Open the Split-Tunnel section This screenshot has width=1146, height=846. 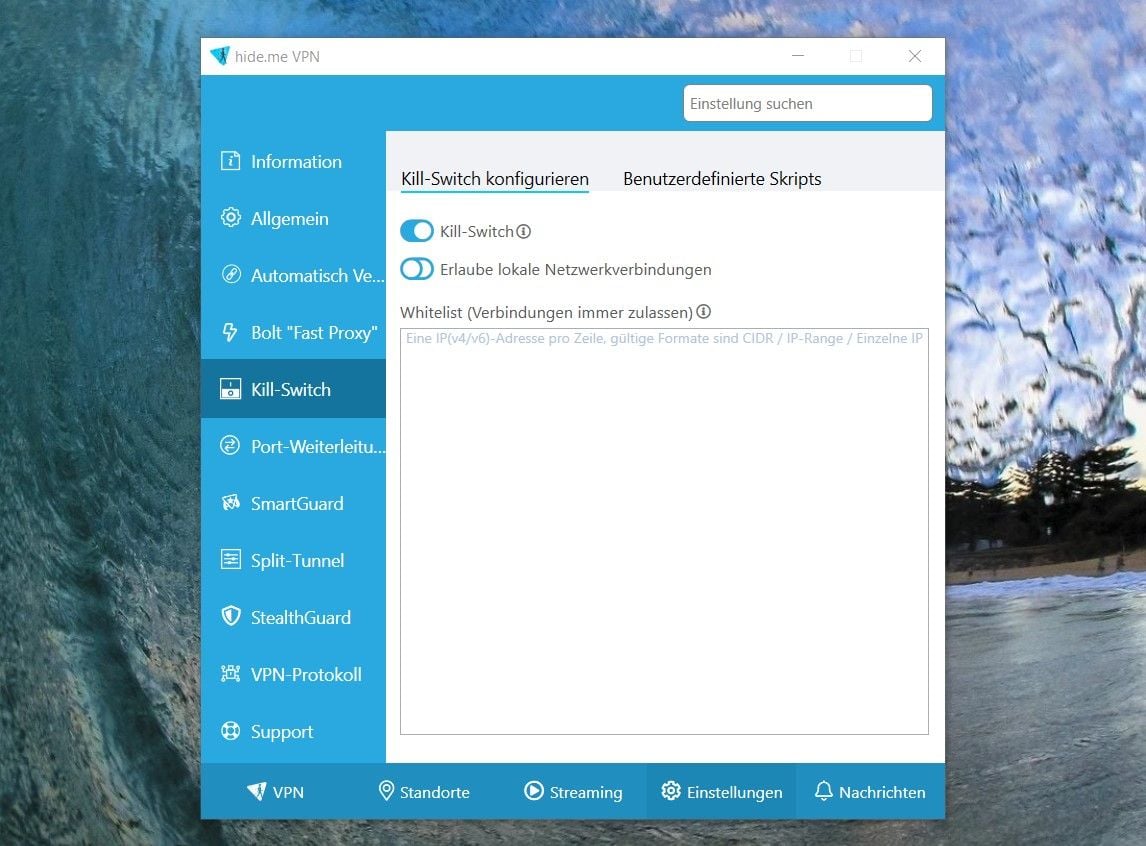pyautogui.click(x=293, y=560)
